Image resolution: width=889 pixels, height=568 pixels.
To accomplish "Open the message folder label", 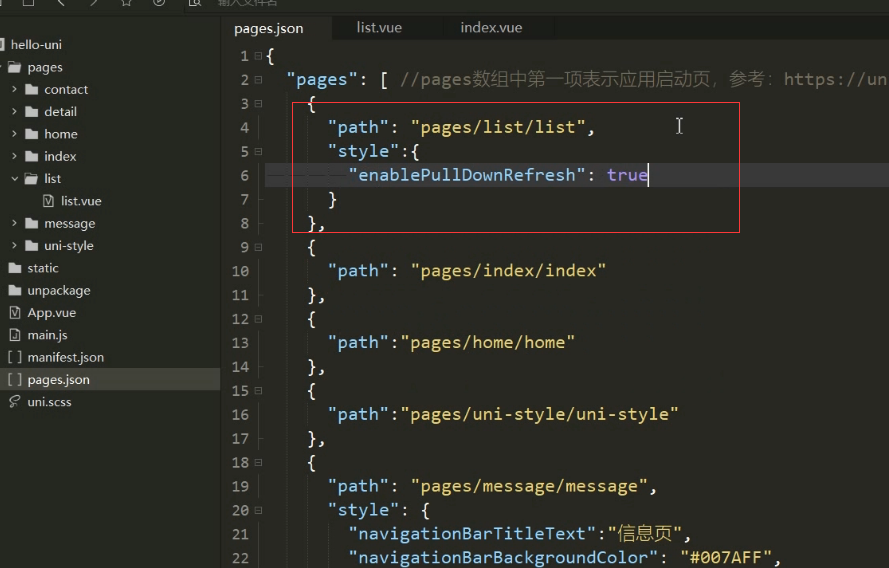I will point(70,223).
